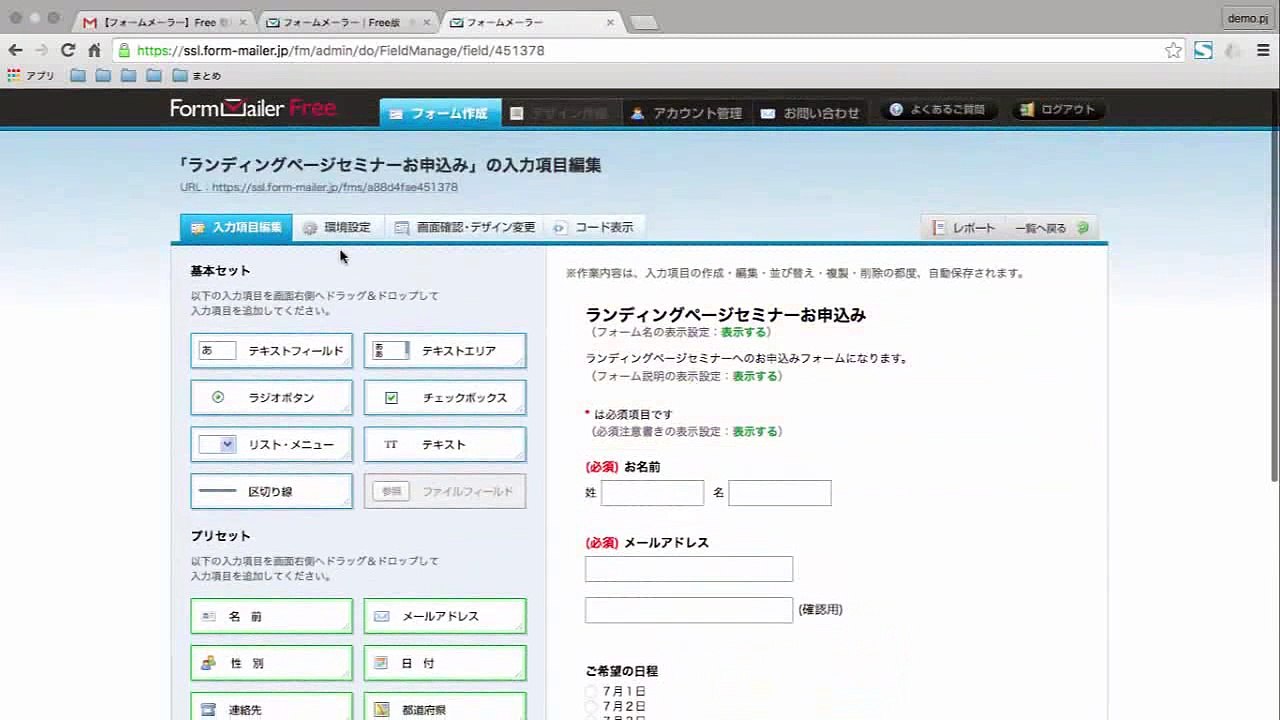This screenshot has width=1280, height=720.
Task: Click the blue S extension icon
Action: click(x=1203, y=50)
